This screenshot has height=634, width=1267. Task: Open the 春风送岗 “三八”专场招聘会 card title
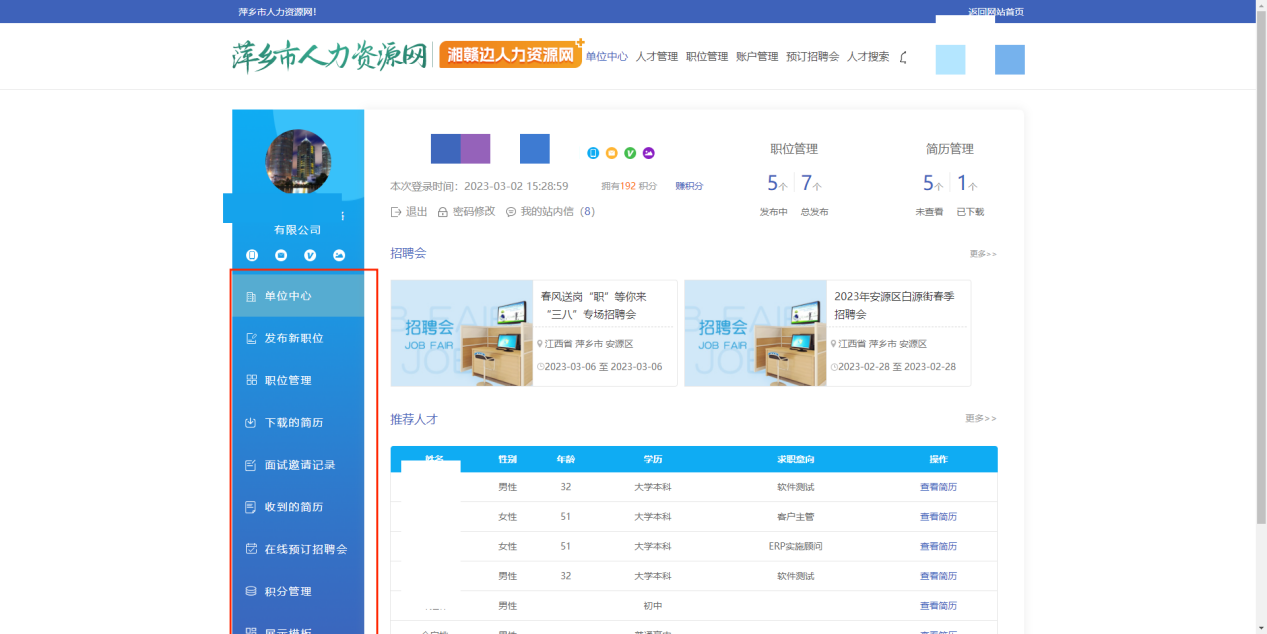coord(594,305)
